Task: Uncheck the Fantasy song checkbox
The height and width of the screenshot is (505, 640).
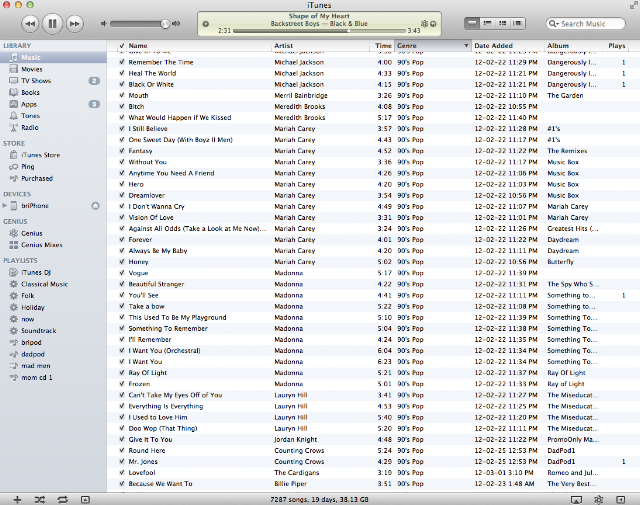Action: (x=122, y=151)
